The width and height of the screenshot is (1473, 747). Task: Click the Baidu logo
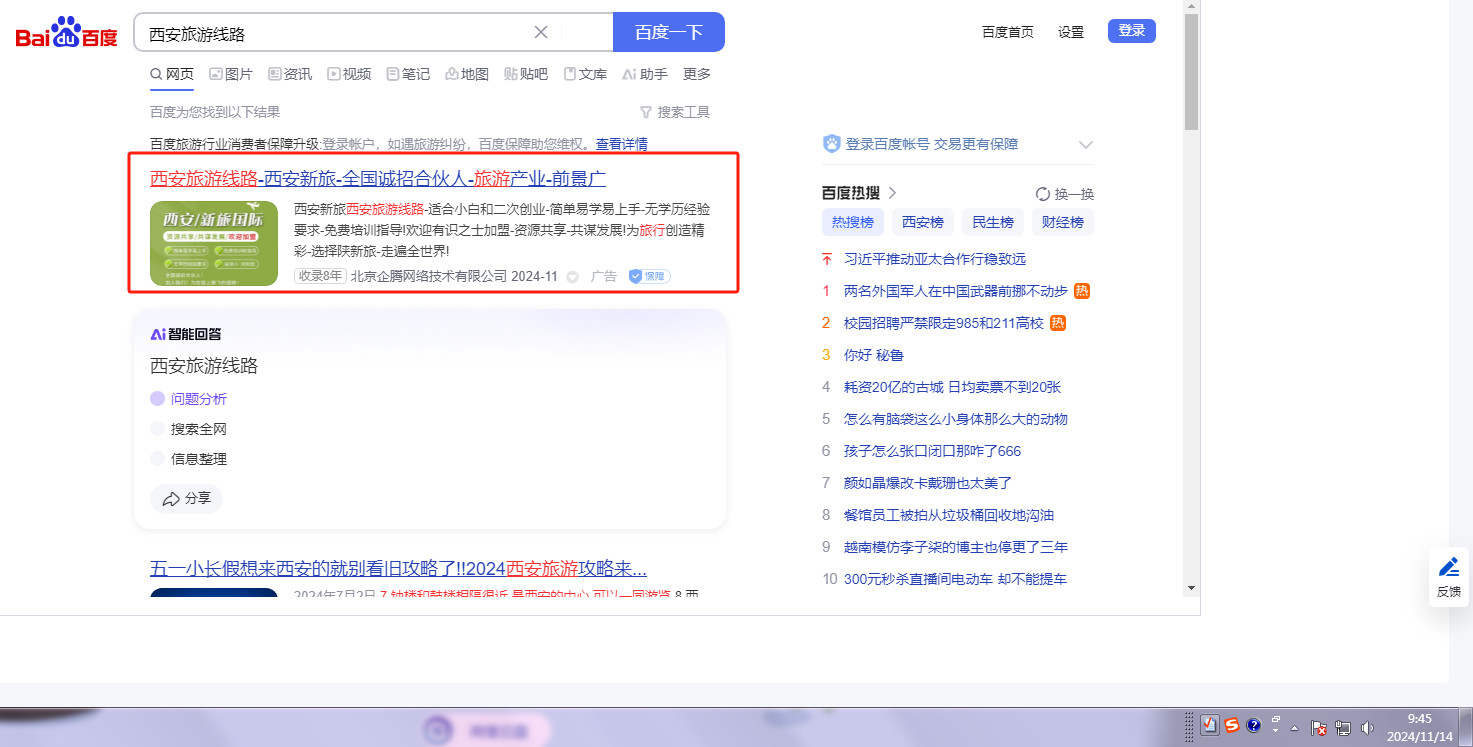point(66,33)
